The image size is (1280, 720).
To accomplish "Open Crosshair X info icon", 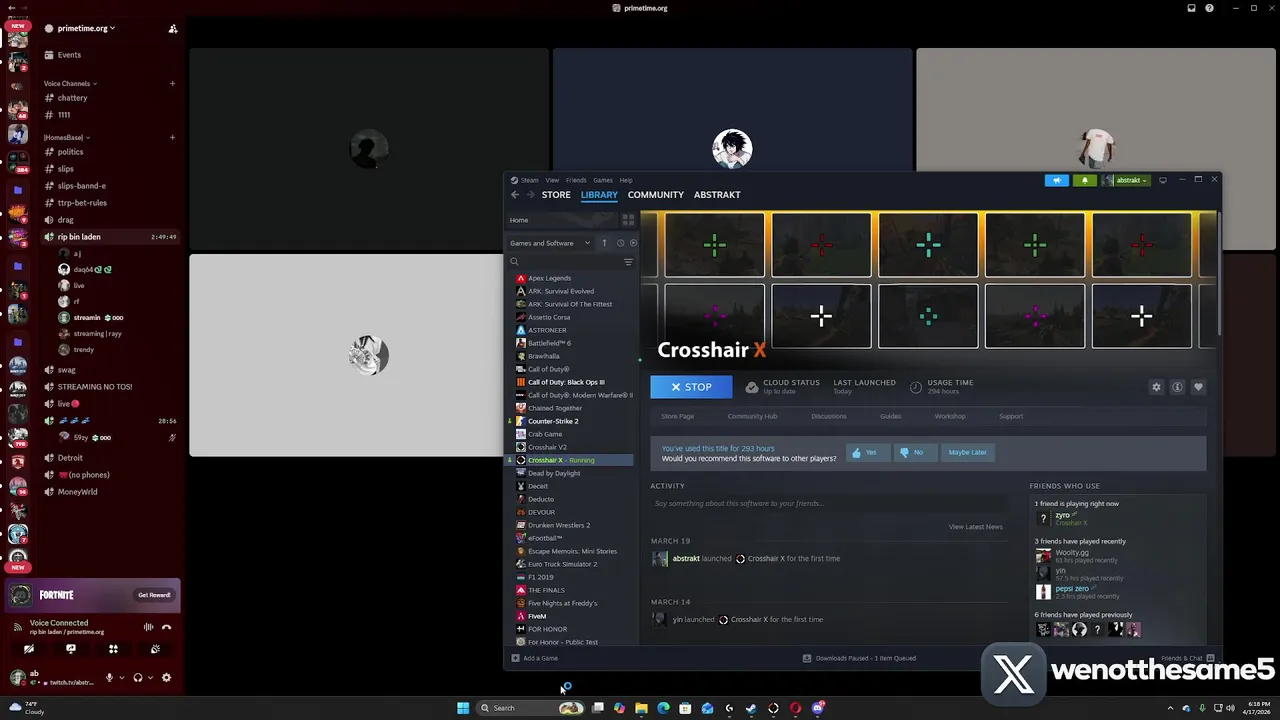I will [x=1177, y=387].
